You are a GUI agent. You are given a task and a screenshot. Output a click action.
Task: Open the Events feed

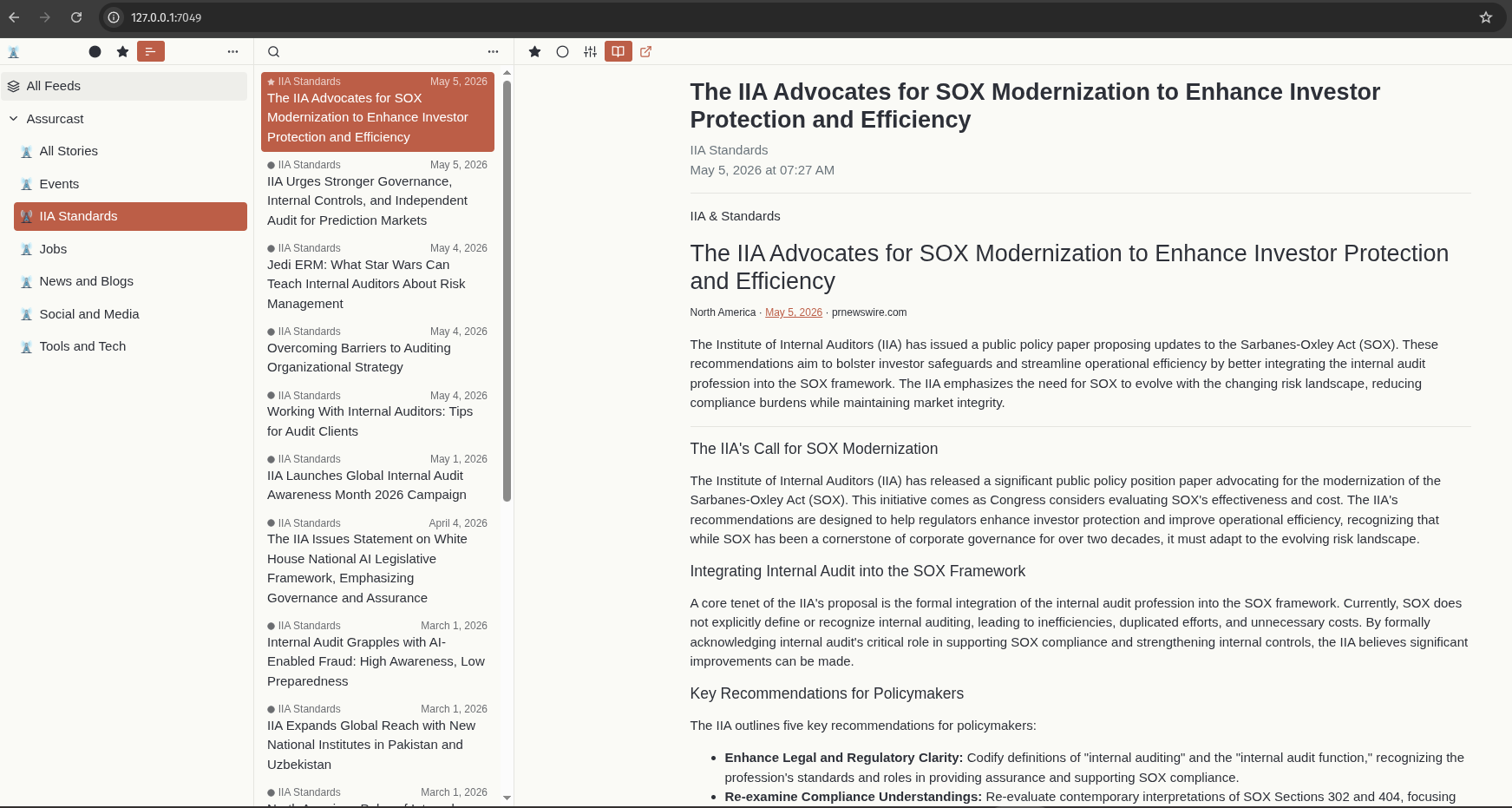click(130, 184)
